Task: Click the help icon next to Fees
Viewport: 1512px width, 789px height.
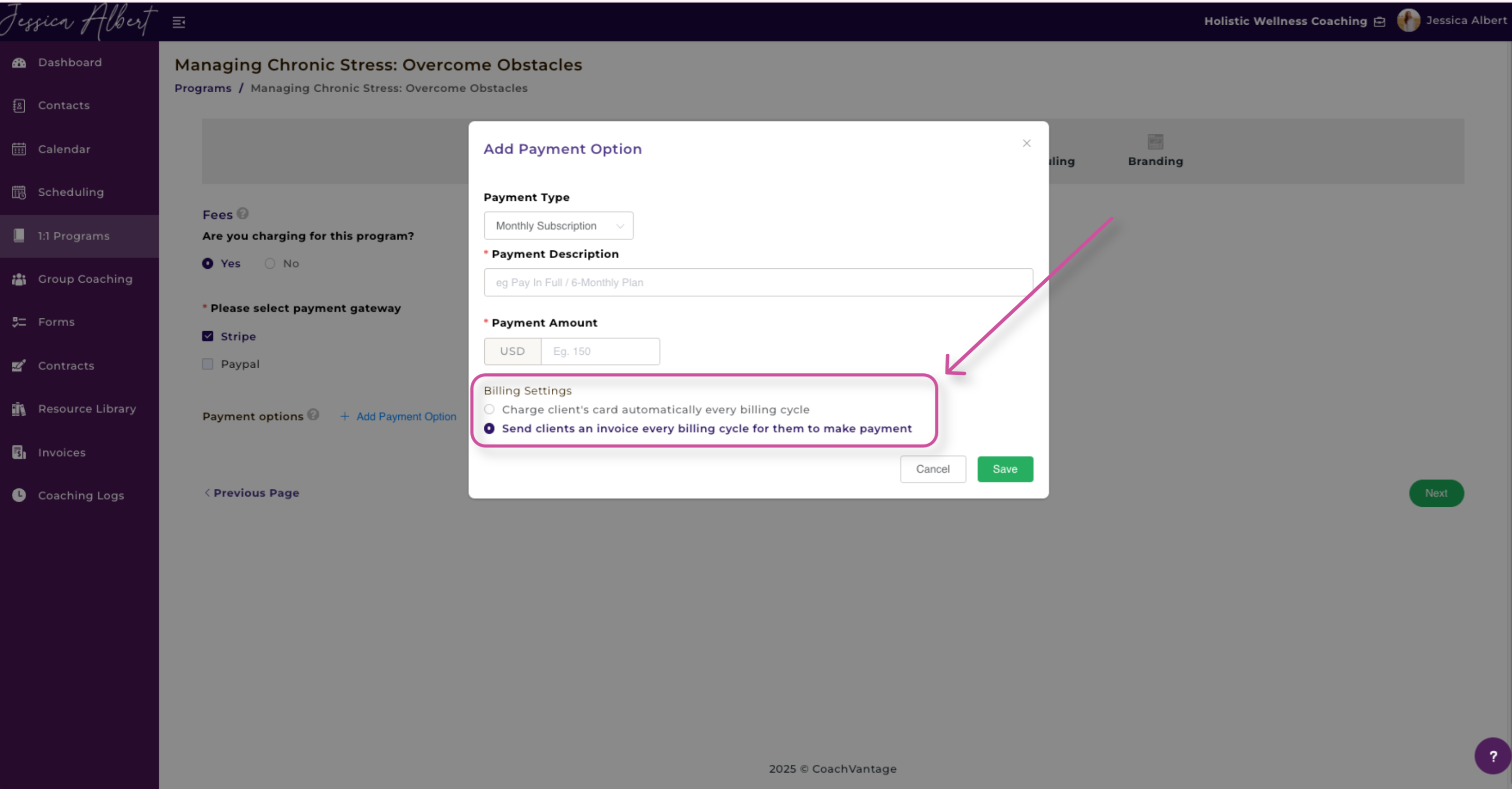Action: click(243, 214)
